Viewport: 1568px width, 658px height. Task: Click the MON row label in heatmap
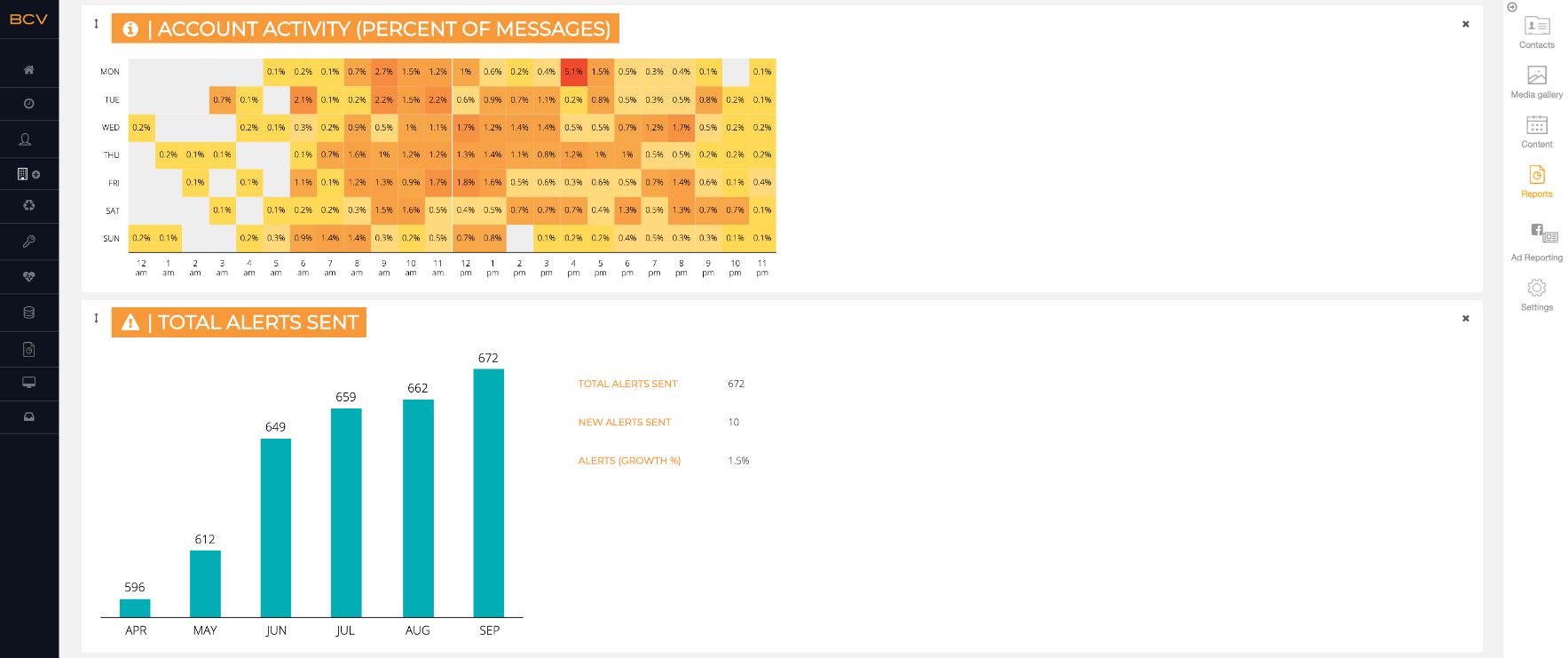110,72
